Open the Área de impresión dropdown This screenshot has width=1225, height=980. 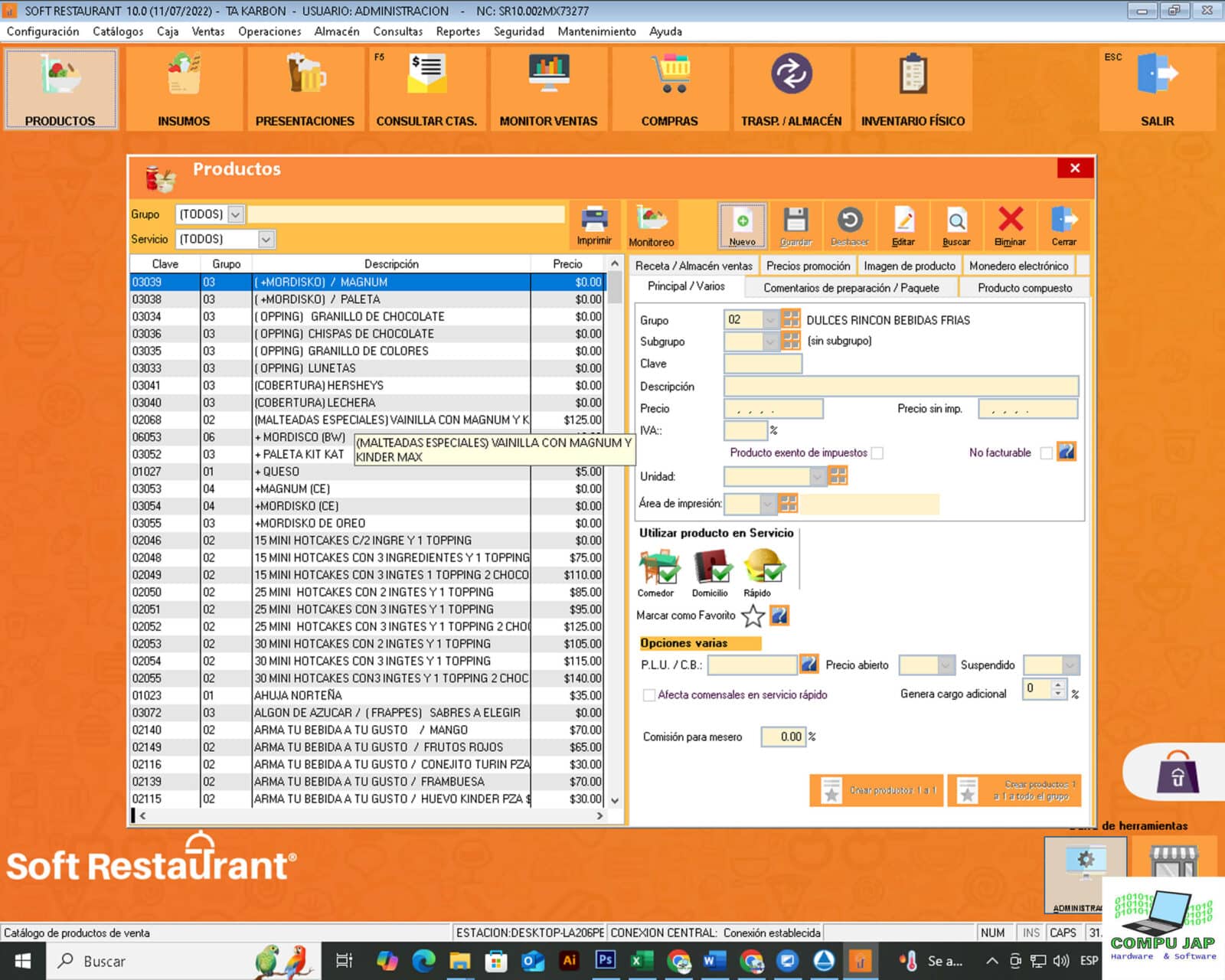(767, 503)
